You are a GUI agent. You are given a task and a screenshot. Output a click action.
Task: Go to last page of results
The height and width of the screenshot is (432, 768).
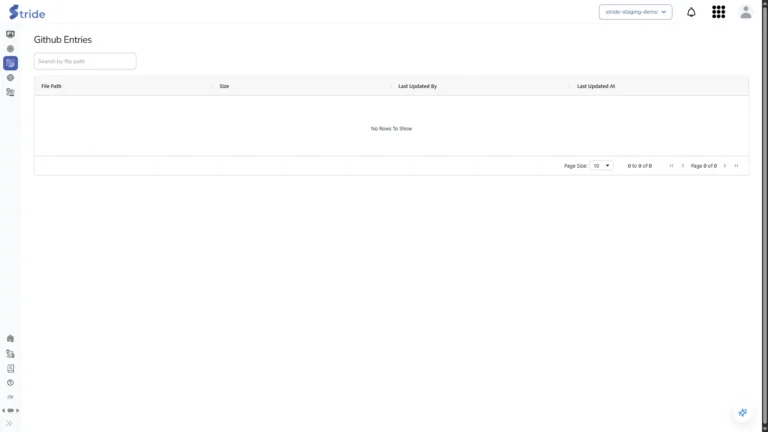pyautogui.click(x=736, y=166)
